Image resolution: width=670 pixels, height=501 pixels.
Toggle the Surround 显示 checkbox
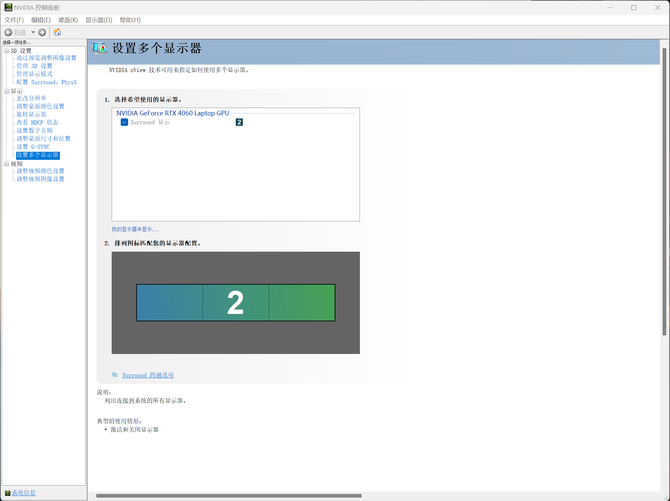(124, 122)
